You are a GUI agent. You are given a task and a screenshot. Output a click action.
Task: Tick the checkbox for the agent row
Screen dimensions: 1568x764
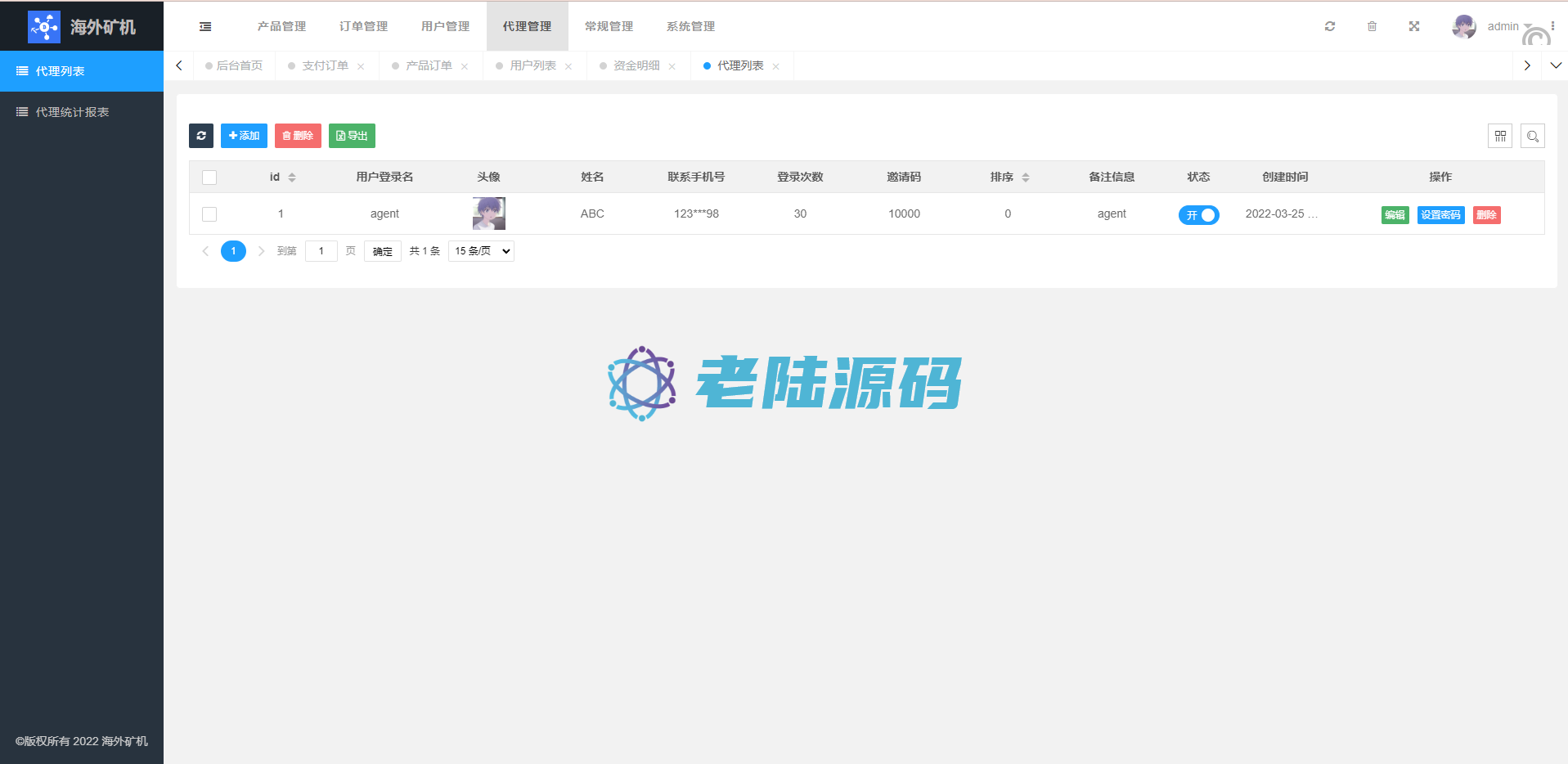tap(209, 214)
